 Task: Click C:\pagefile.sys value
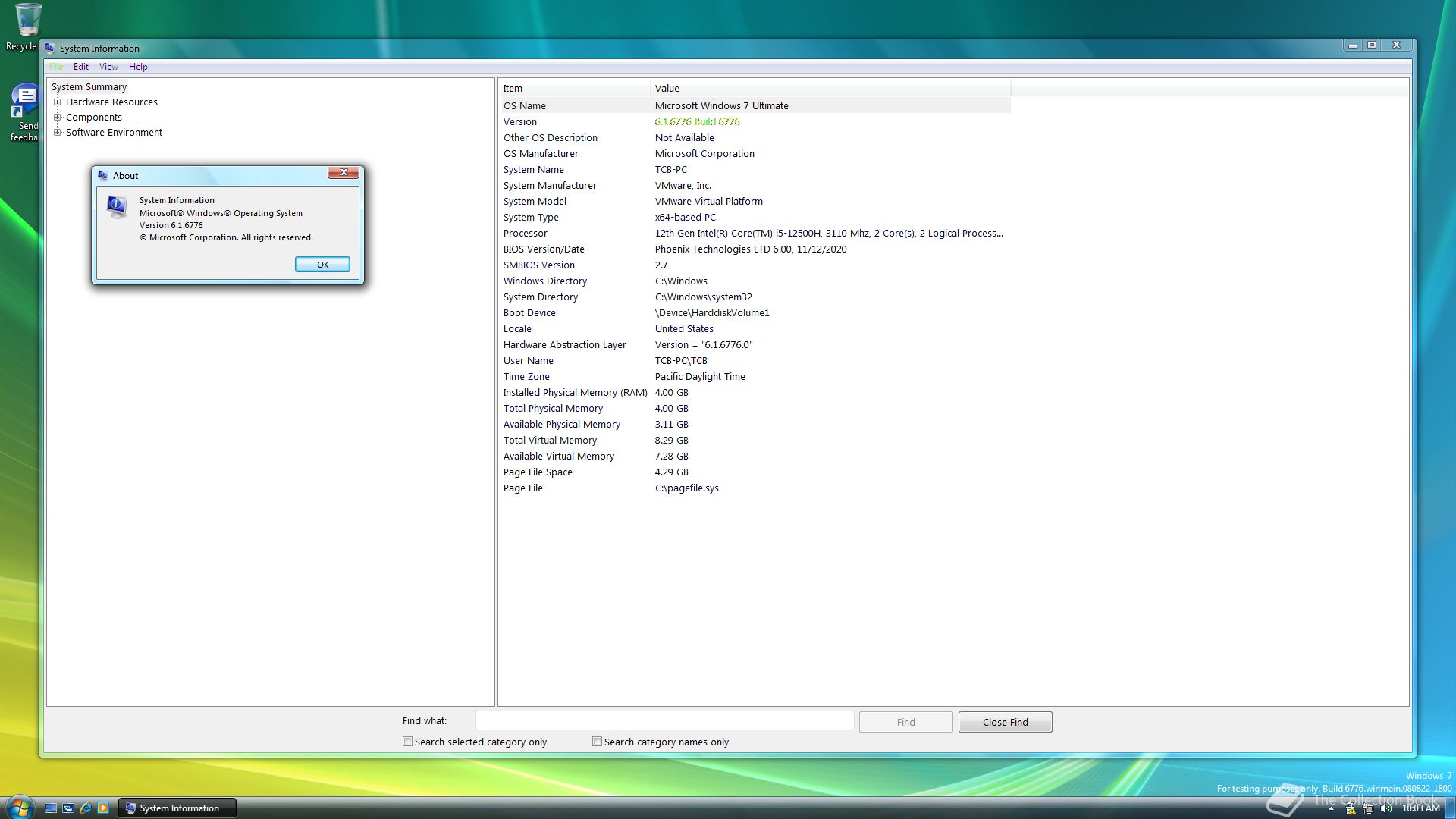tap(687, 488)
